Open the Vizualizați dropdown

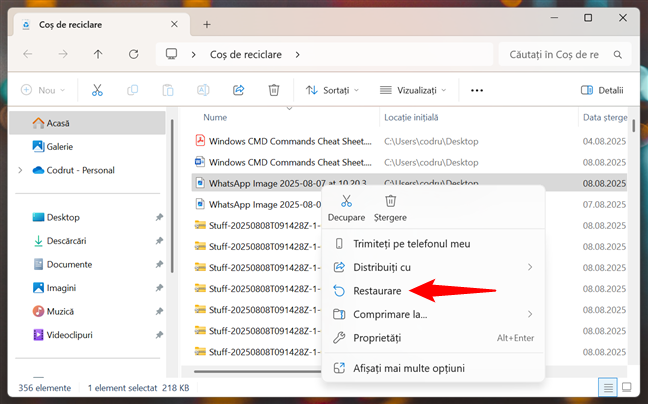(x=413, y=90)
